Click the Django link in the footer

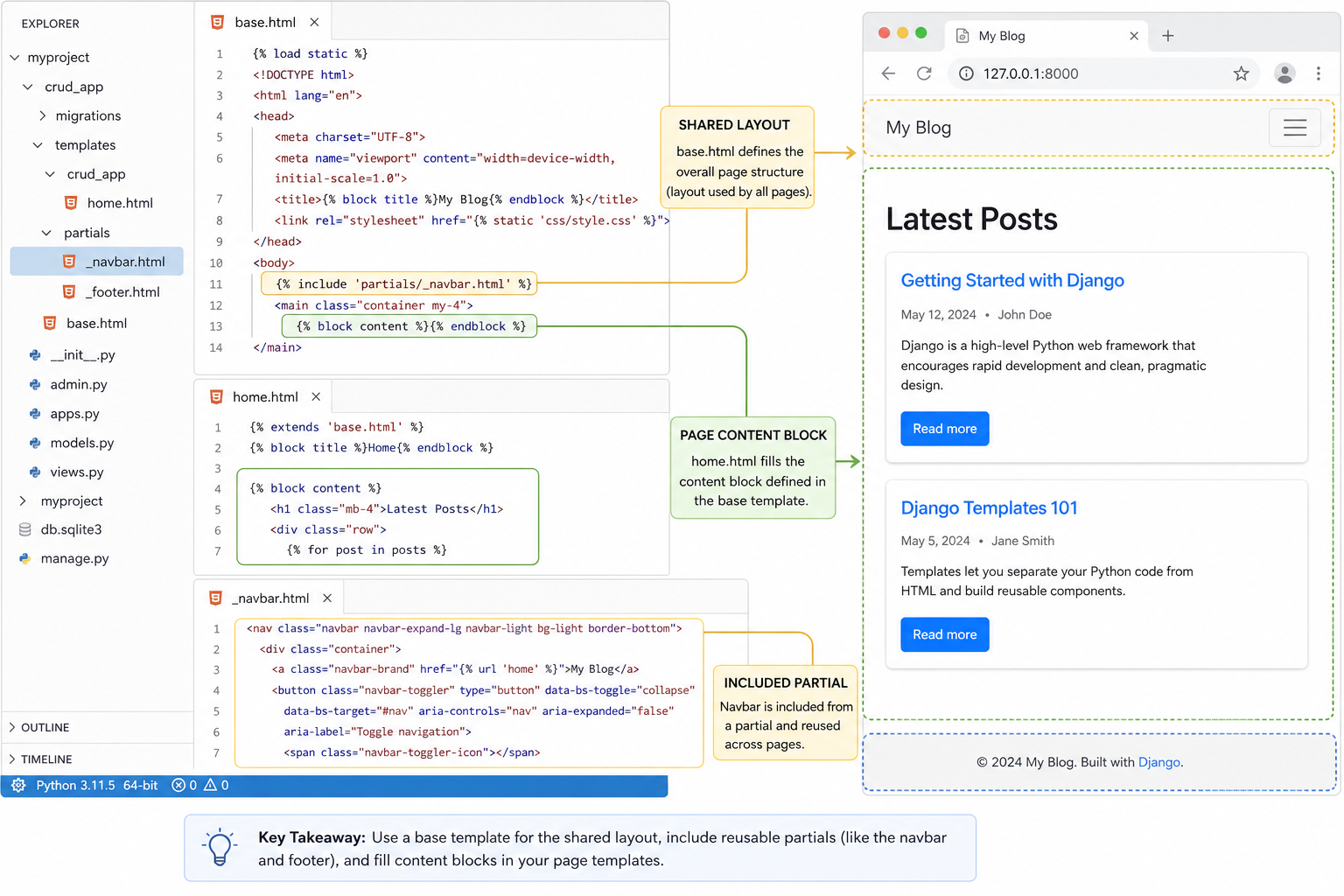(x=1159, y=762)
